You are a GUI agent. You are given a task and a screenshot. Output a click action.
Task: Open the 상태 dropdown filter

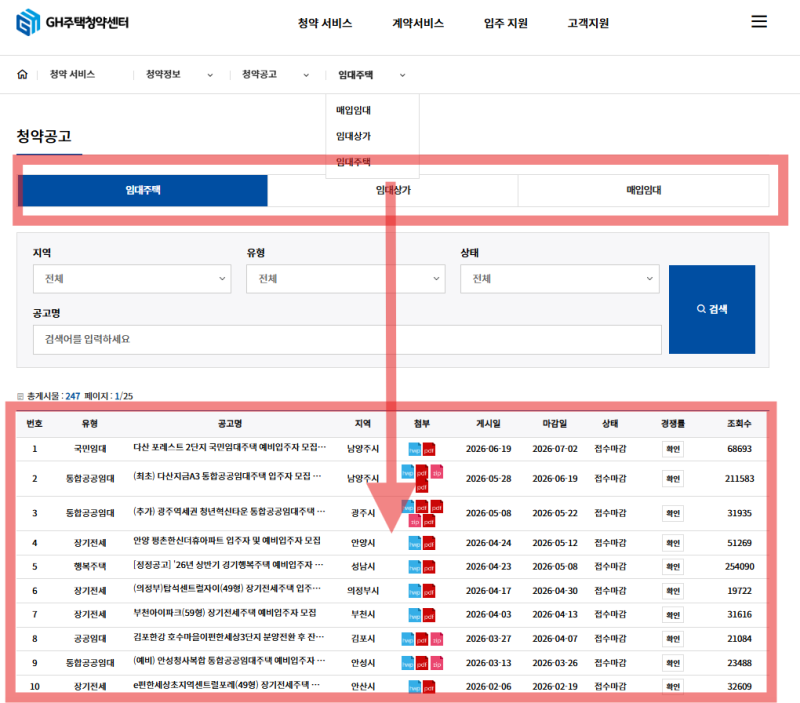click(560, 279)
